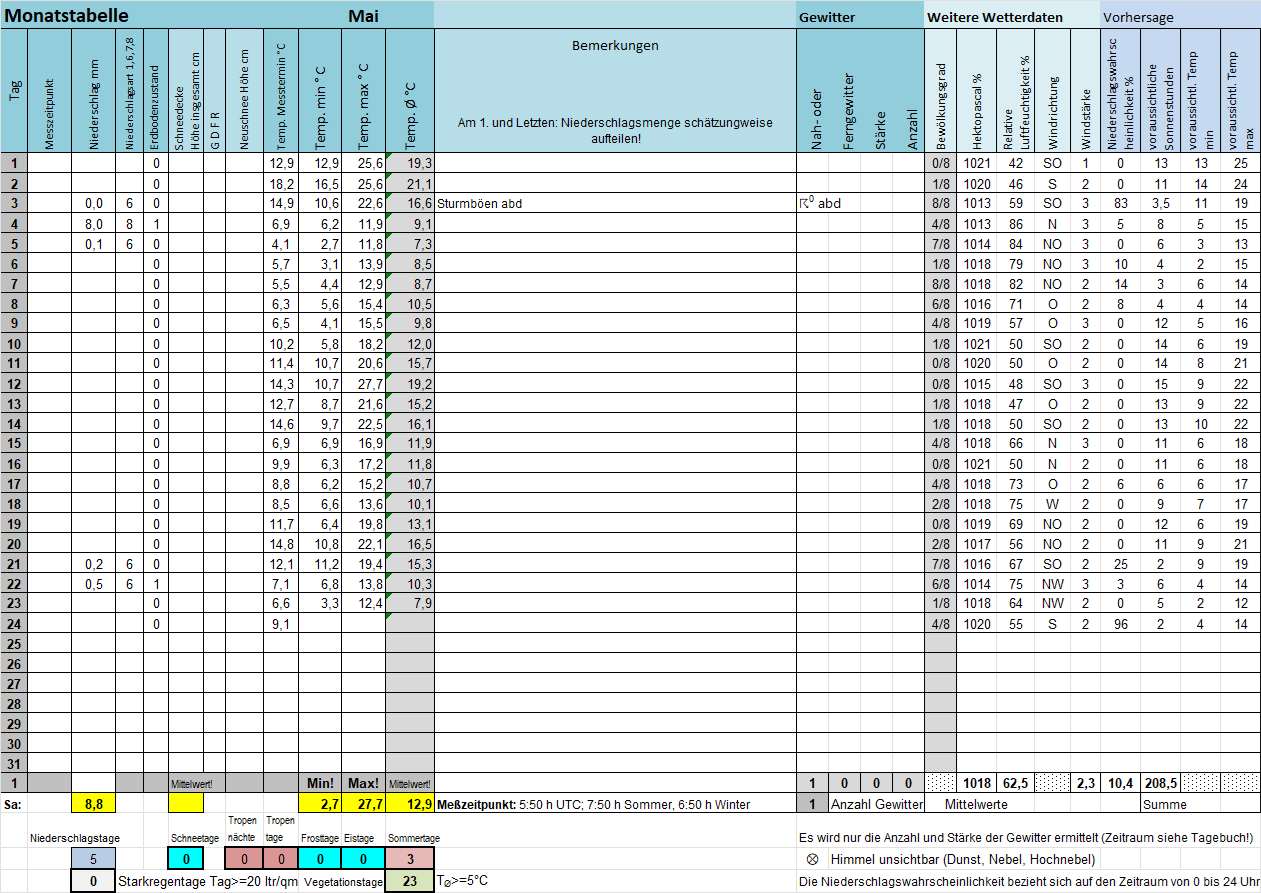Image resolution: width=1261 pixels, height=893 pixels.
Task: Select day 18 wind direction W
Action: point(1053,503)
